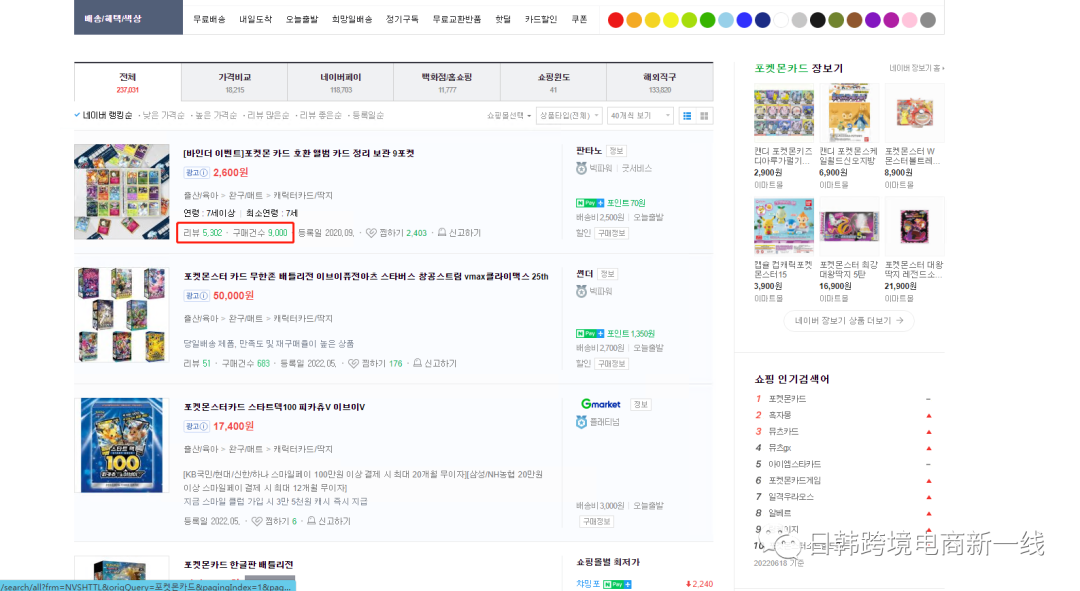Sort by 리뷰 좋은순
1080x591 pixels.
click(320, 115)
